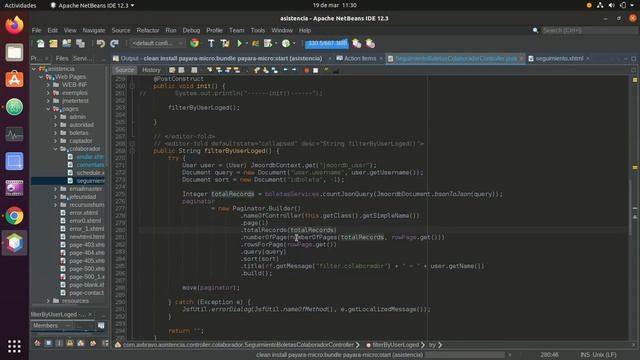The image size is (640, 360).
Task: Click the build progress bar in status bar
Action: click(x=465, y=355)
